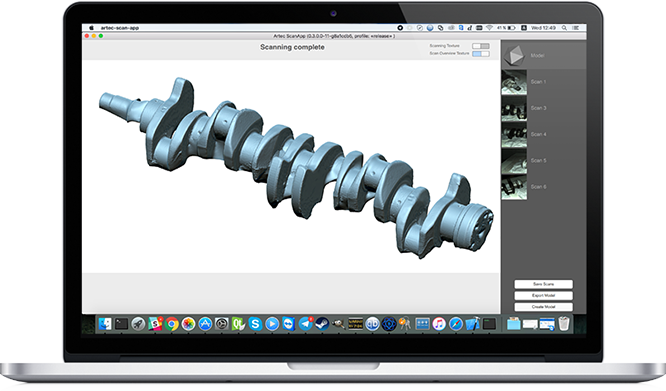Open Telegram from the dock
666x391 pixels.
point(305,324)
